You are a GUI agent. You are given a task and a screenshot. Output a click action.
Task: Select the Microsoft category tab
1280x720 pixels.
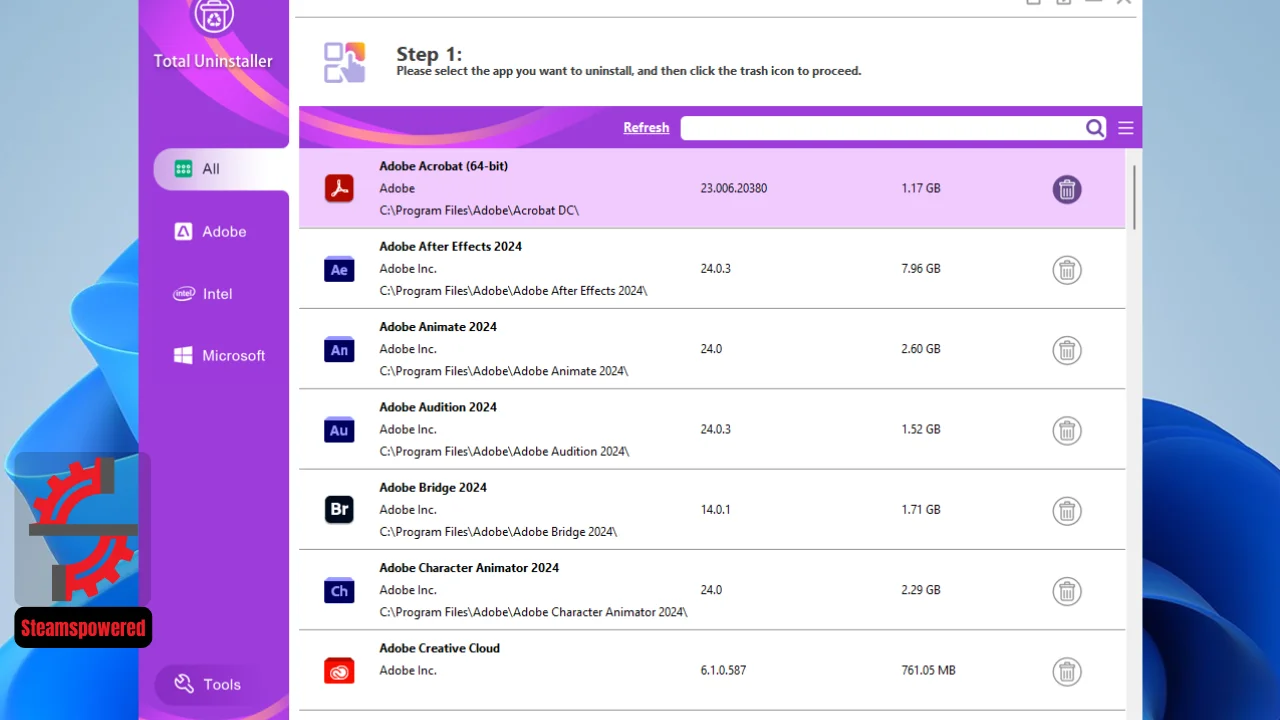(x=221, y=355)
